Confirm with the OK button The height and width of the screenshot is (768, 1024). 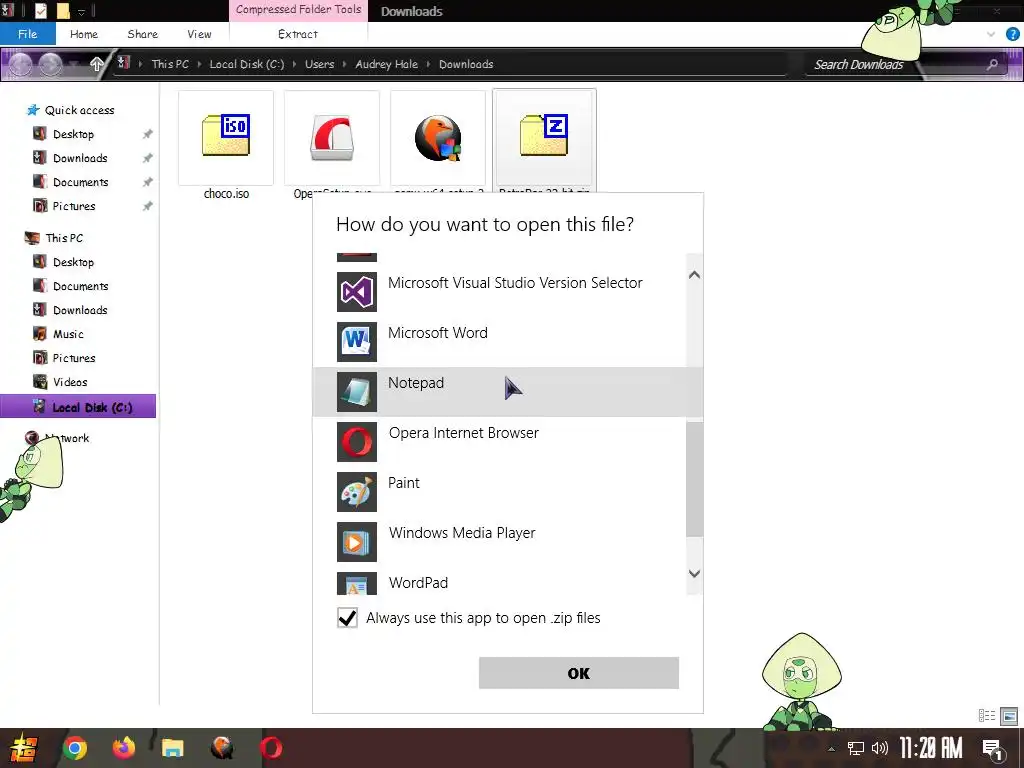[x=579, y=673]
